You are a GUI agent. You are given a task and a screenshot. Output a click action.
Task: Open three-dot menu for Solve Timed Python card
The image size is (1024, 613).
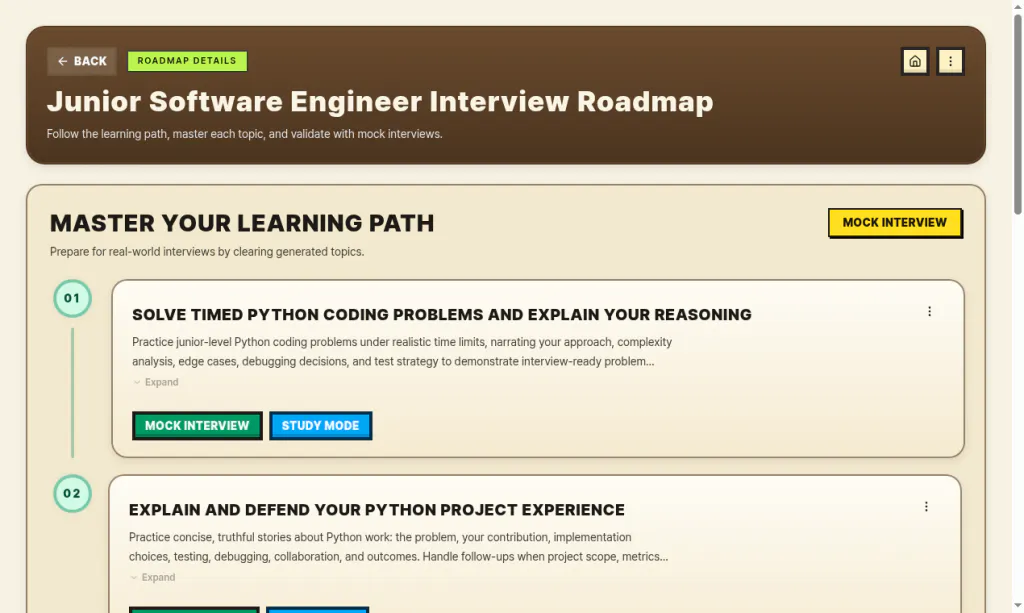tap(929, 311)
